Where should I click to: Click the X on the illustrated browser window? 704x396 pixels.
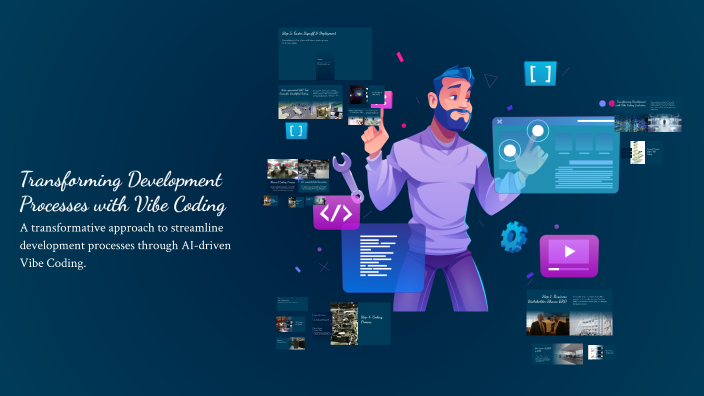[x=499, y=122]
